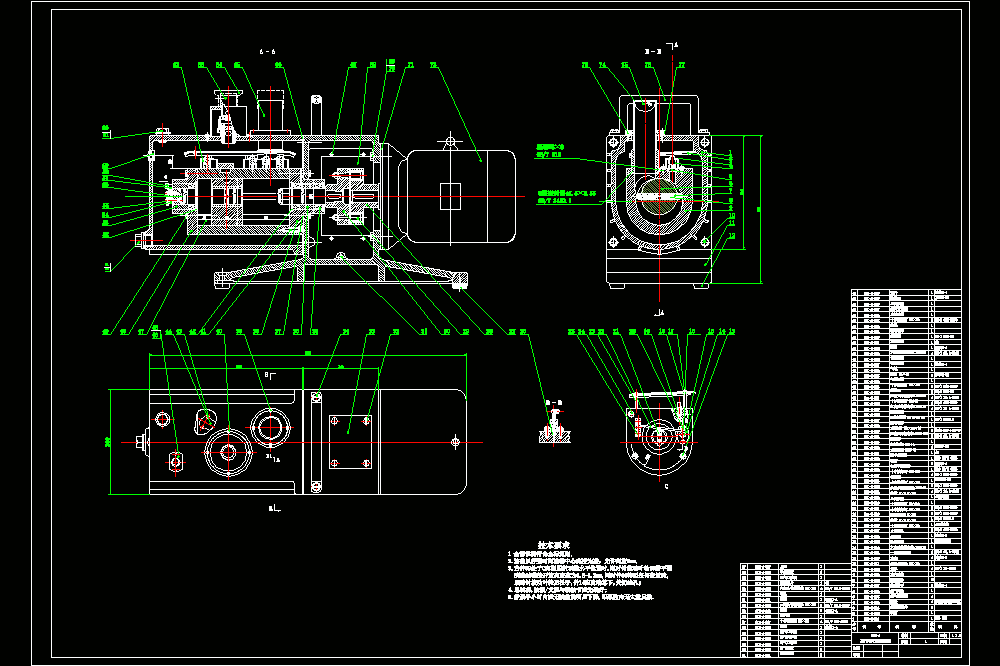Click the shaft coupling between pump and motor
The height and width of the screenshot is (666, 1000).
coord(348,196)
